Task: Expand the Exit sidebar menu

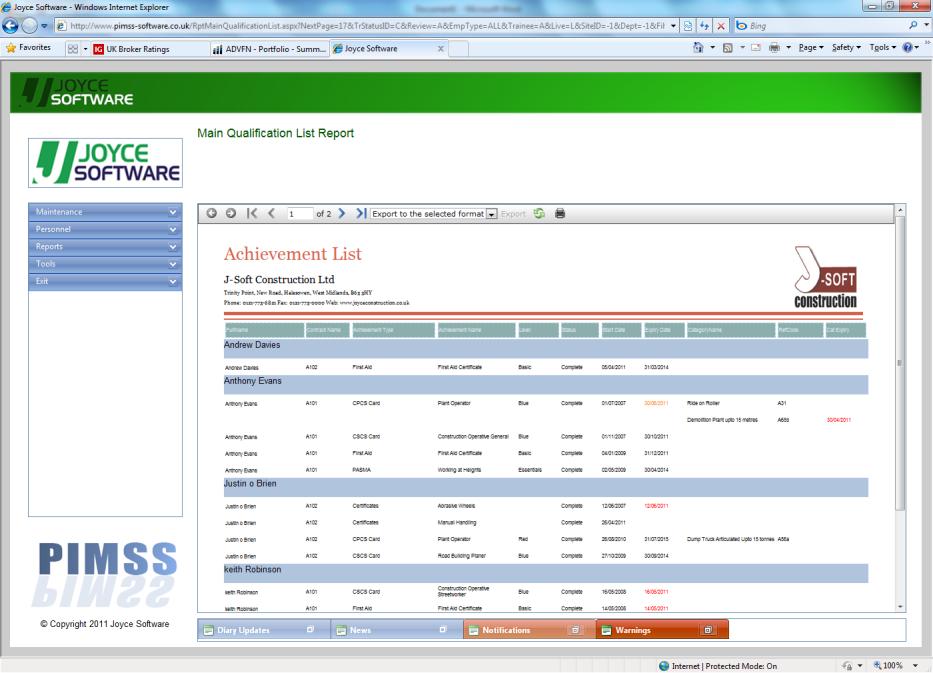Action: [105, 281]
